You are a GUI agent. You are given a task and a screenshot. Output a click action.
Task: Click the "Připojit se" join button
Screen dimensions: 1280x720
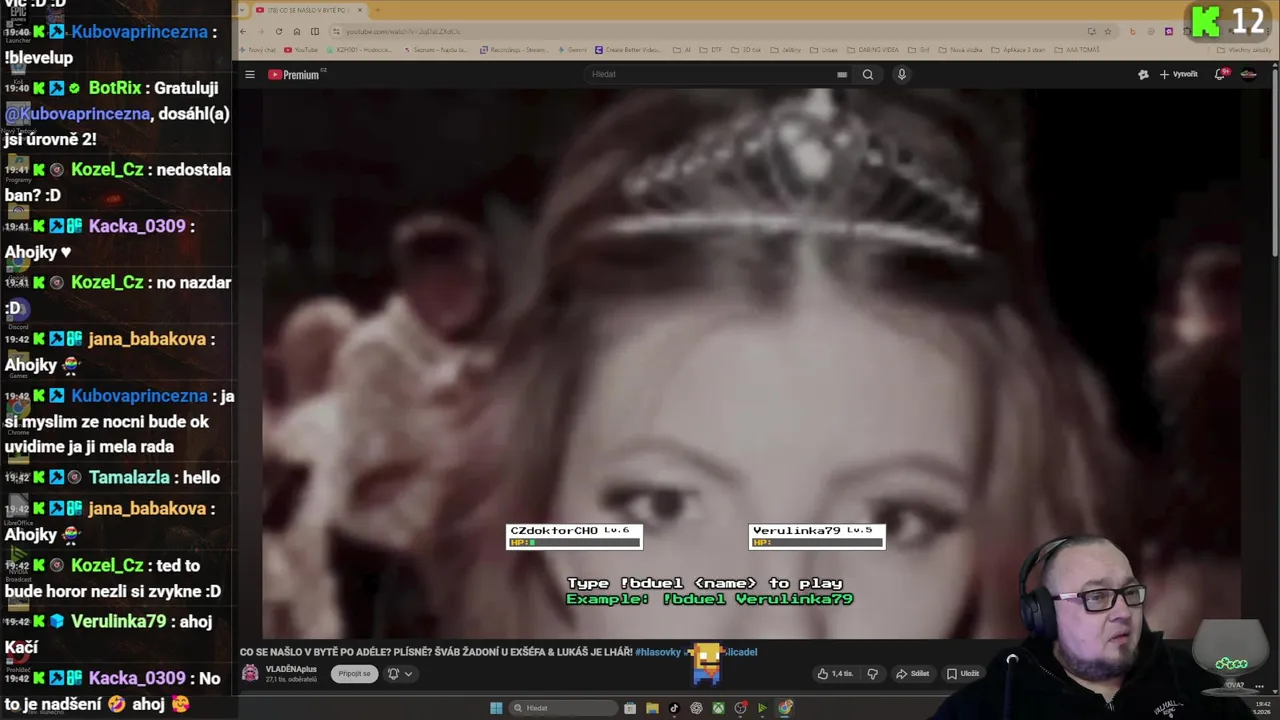coord(354,674)
